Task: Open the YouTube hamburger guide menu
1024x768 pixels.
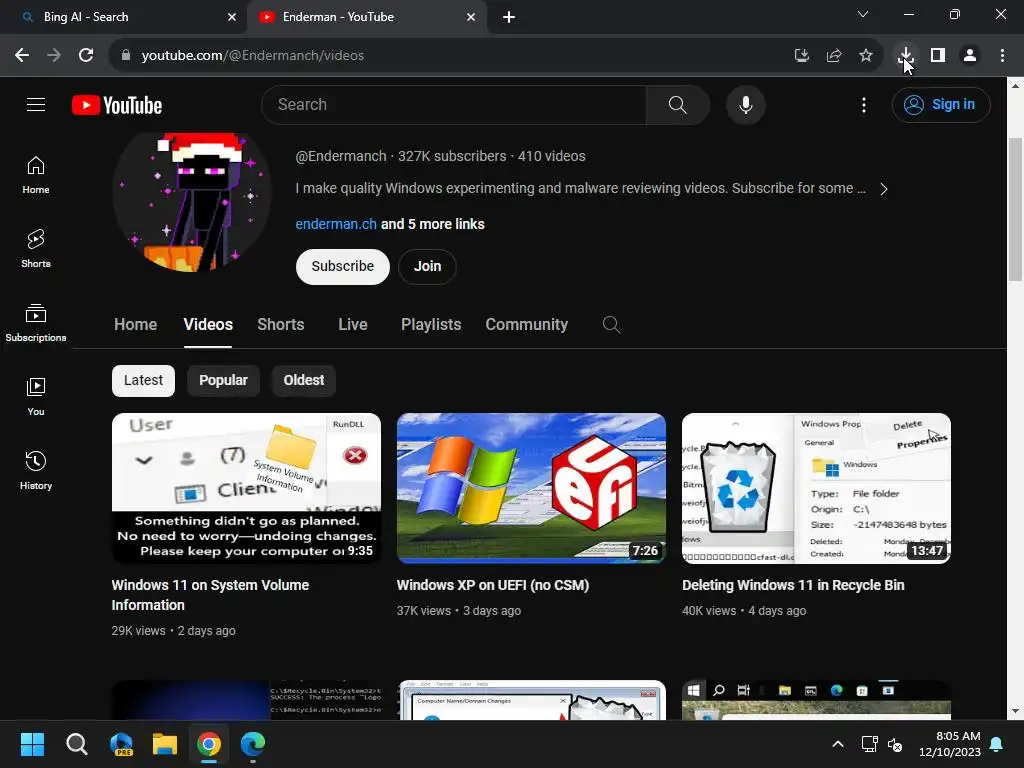Action: point(36,104)
